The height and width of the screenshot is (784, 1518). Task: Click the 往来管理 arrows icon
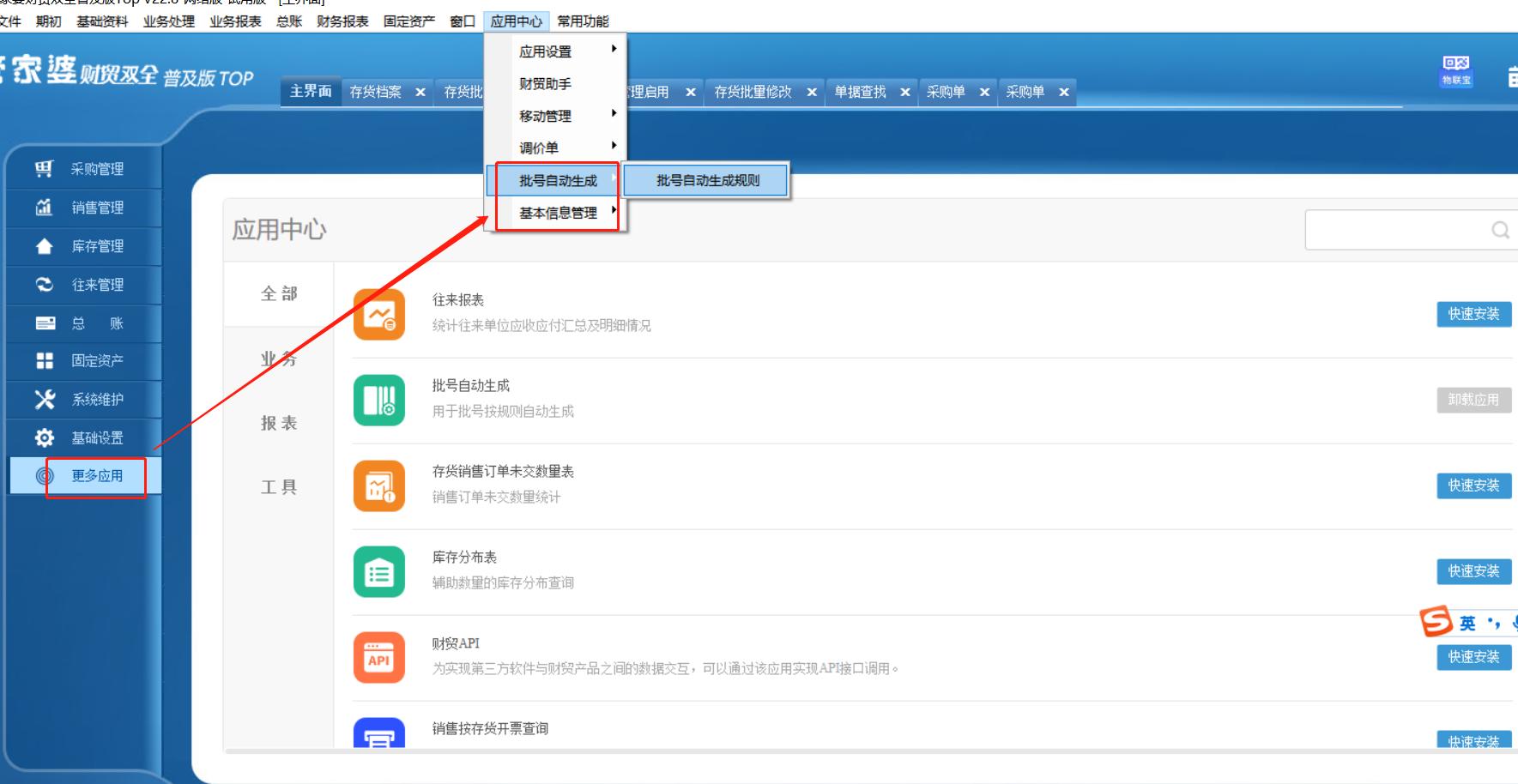[44, 284]
